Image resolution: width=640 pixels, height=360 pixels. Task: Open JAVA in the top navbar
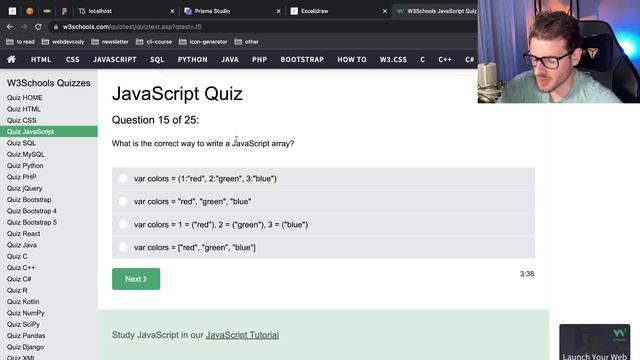230,60
